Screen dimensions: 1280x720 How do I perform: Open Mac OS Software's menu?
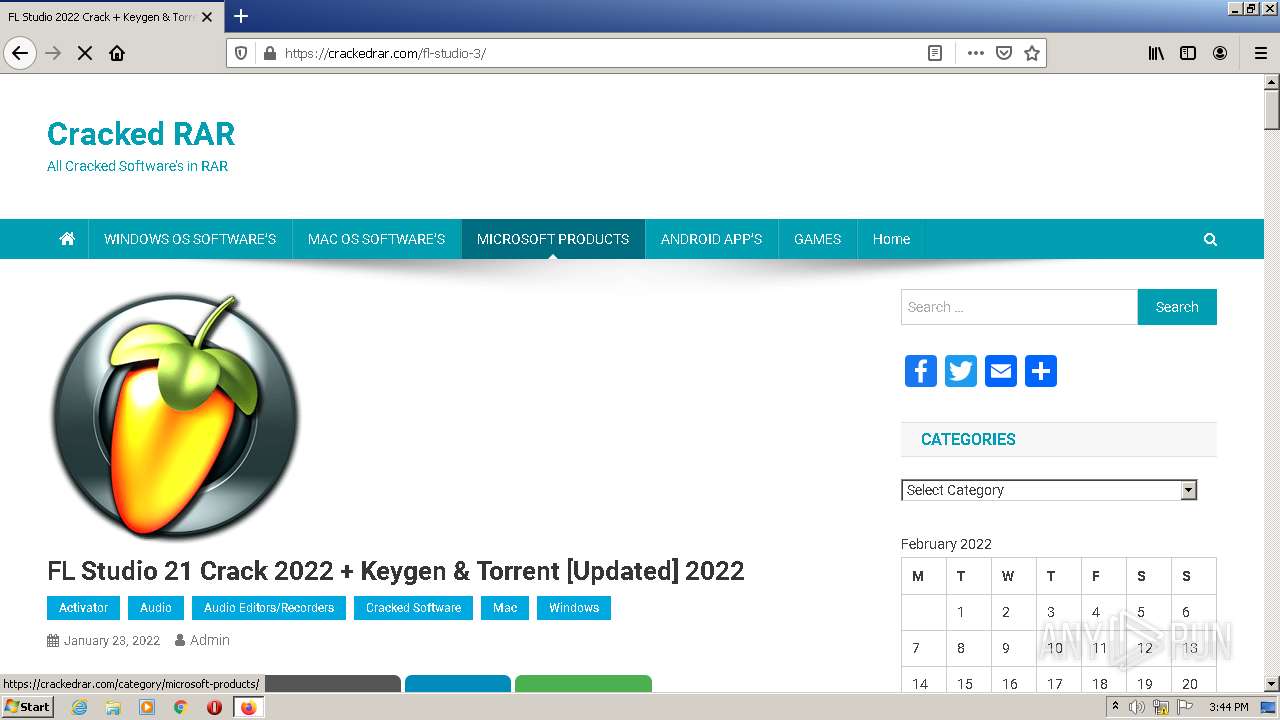376,239
